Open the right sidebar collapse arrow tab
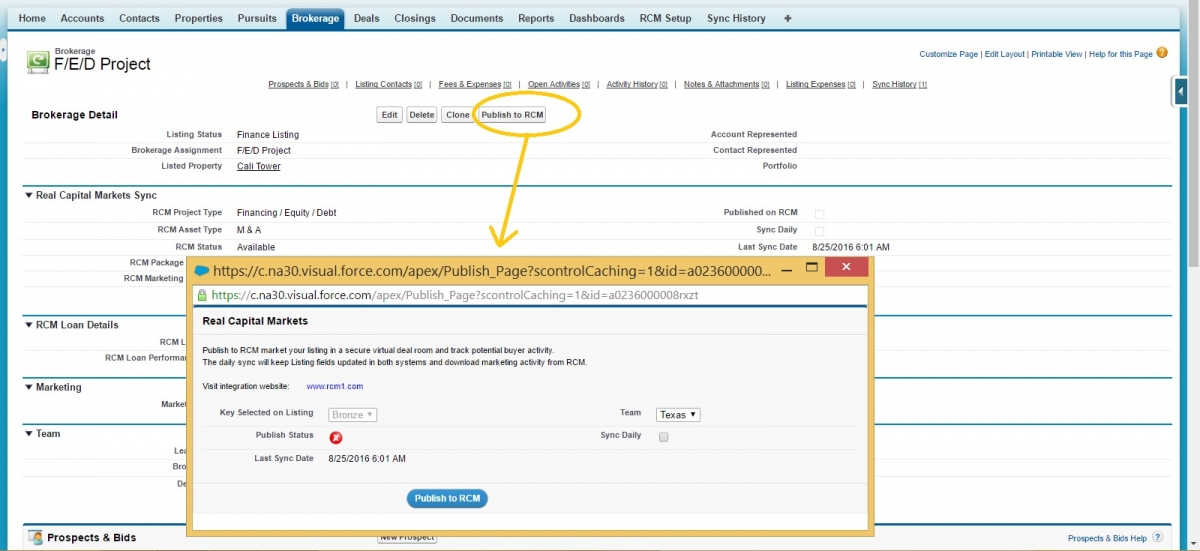 click(x=1180, y=91)
